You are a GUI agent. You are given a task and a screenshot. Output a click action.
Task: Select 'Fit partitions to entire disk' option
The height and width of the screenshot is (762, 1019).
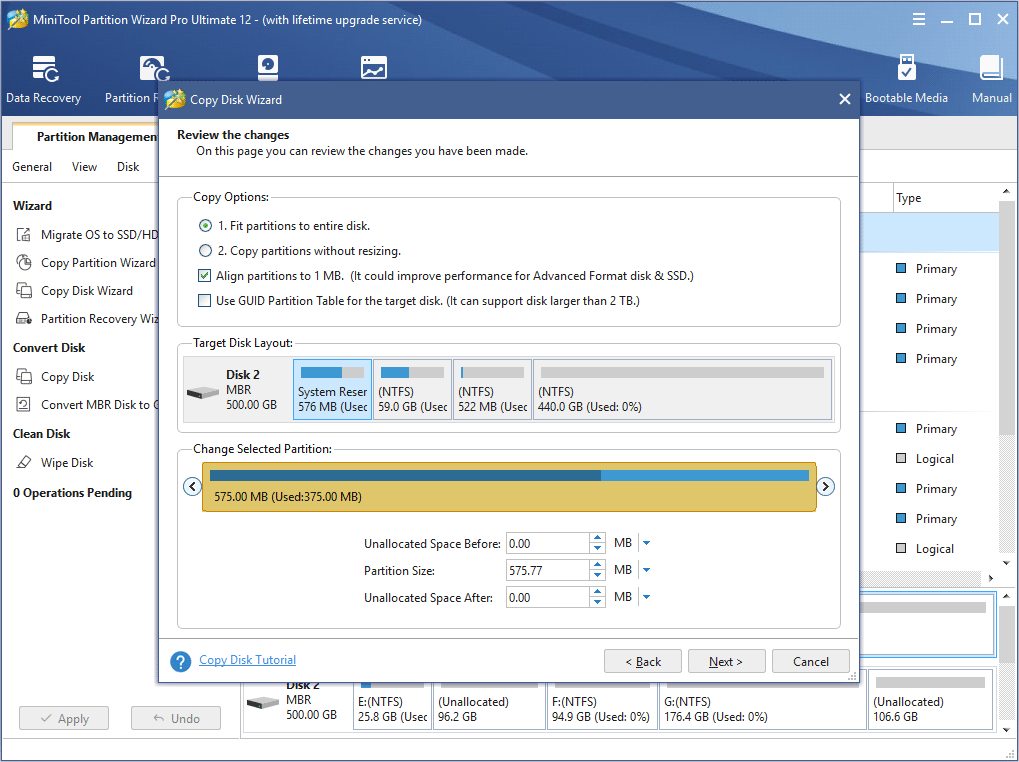pyautogui.click(x=206, y=226)
